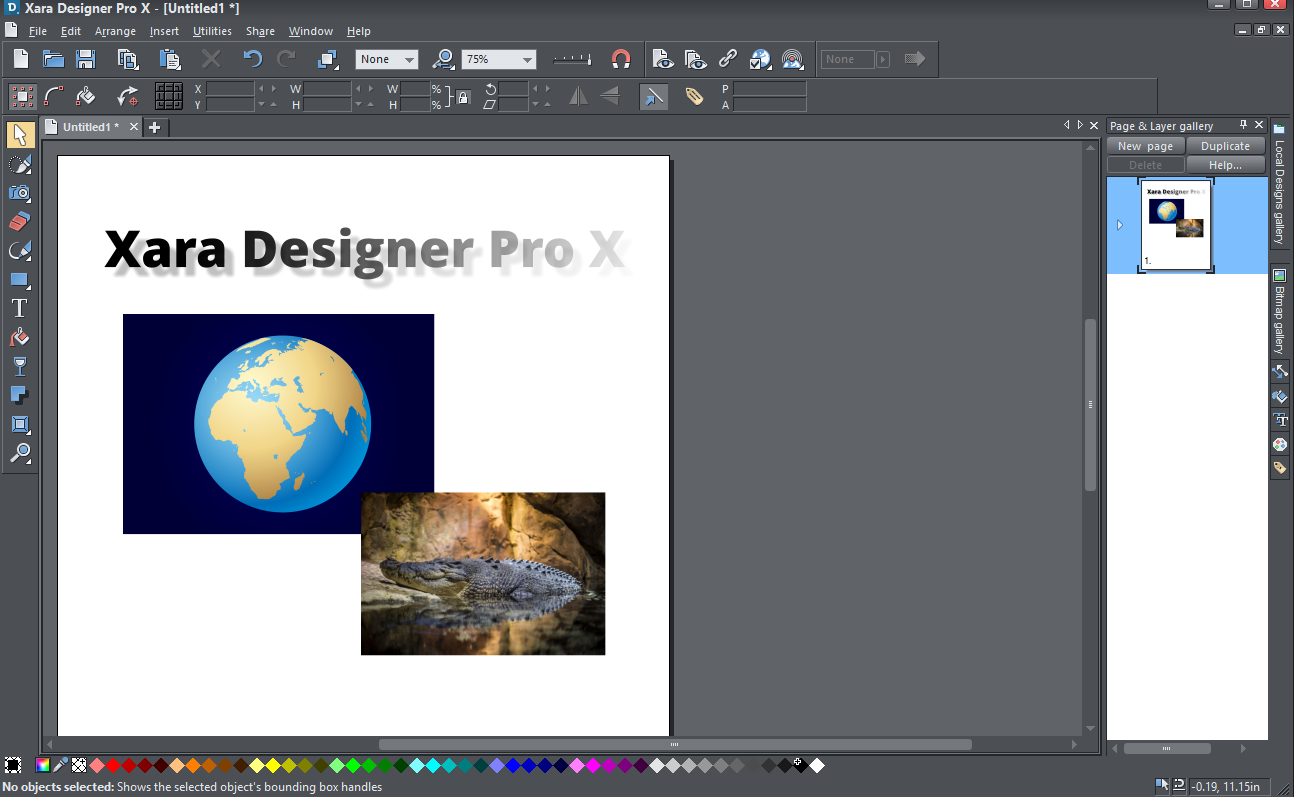Open the File menu
The height and width of the screenshot is (797, 1294).
[38, 31]
